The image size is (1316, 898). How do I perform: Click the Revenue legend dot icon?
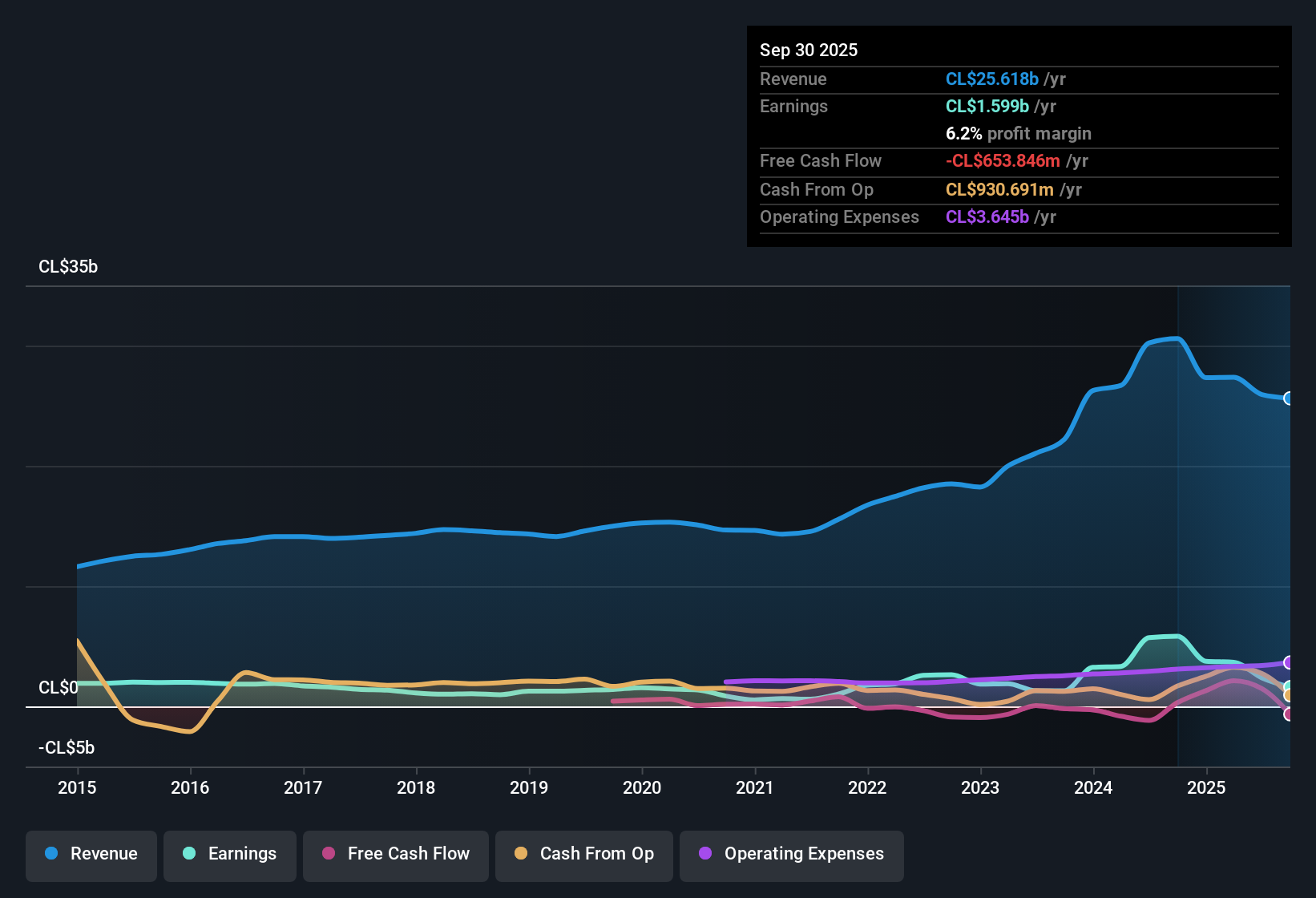coord(51,854)
